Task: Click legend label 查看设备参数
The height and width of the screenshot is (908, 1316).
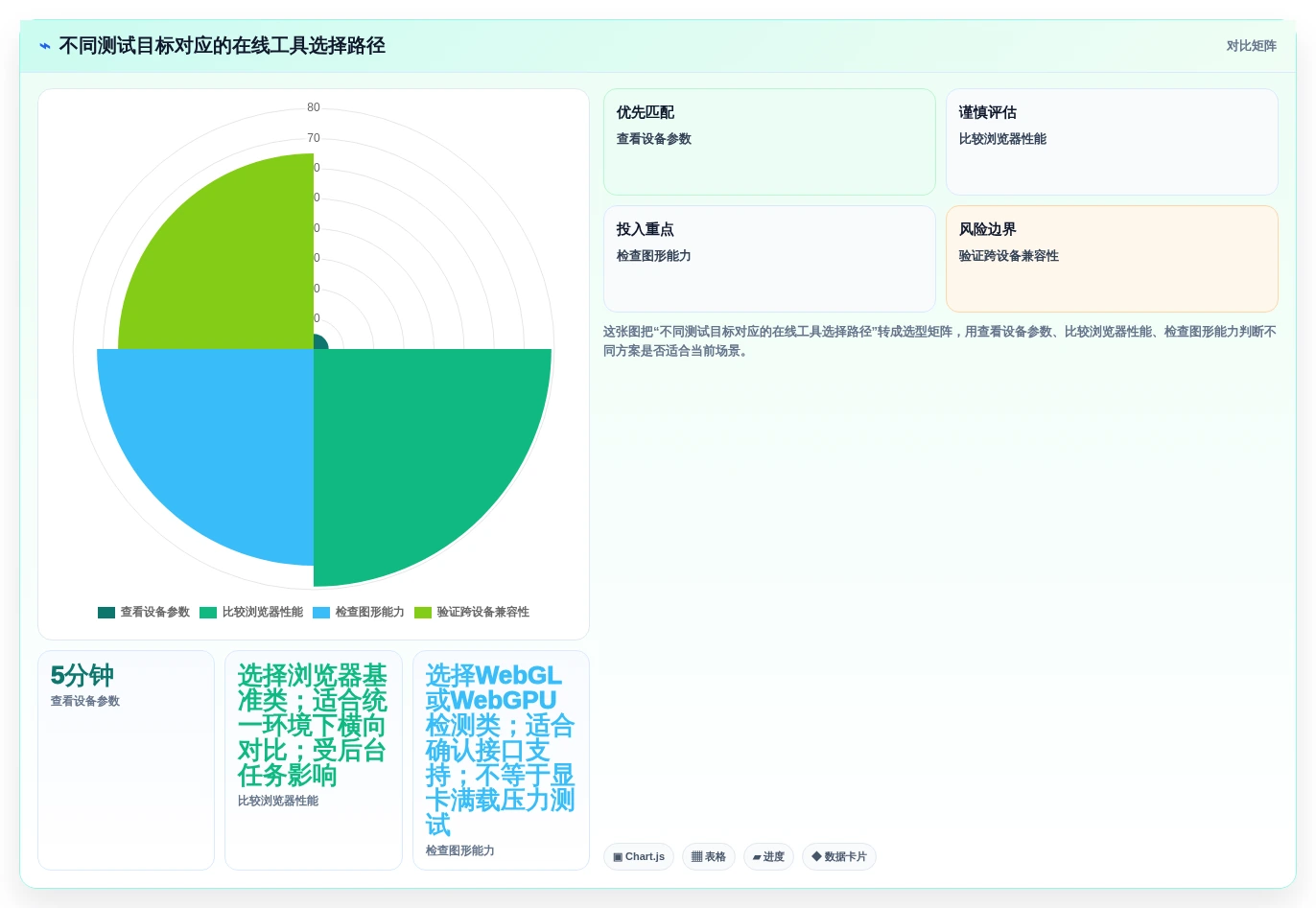Action: click(x=155, y=613)
